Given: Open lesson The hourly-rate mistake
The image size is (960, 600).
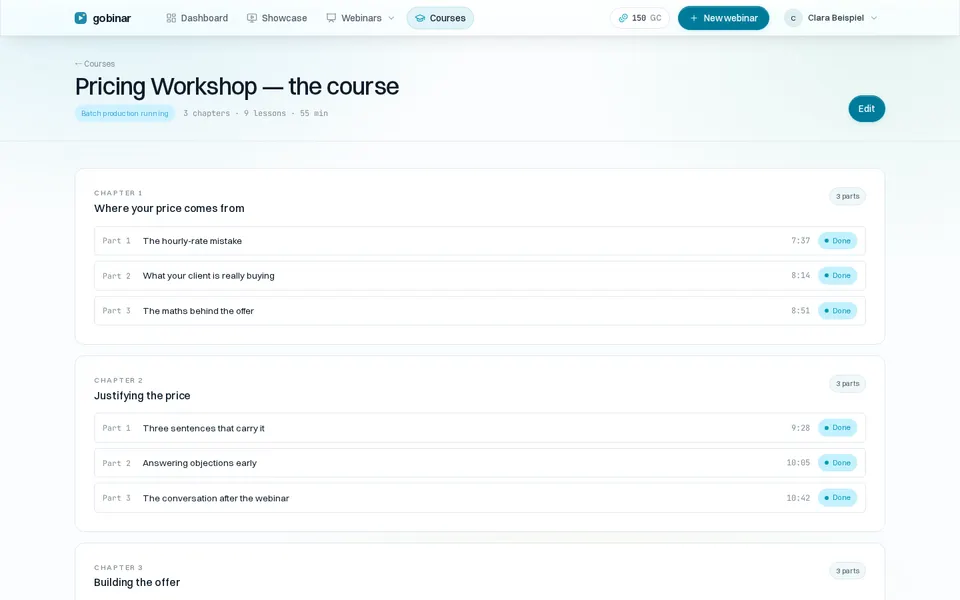Looking at the screenshot, I should pos(479,241).
